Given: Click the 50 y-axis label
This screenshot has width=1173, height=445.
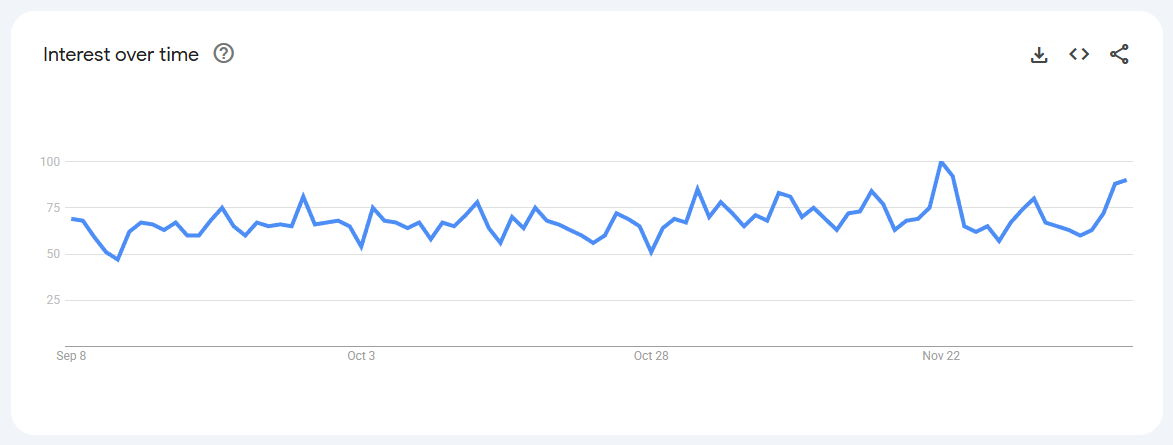Looking at the screenshot, I should [x=54, y=254].
